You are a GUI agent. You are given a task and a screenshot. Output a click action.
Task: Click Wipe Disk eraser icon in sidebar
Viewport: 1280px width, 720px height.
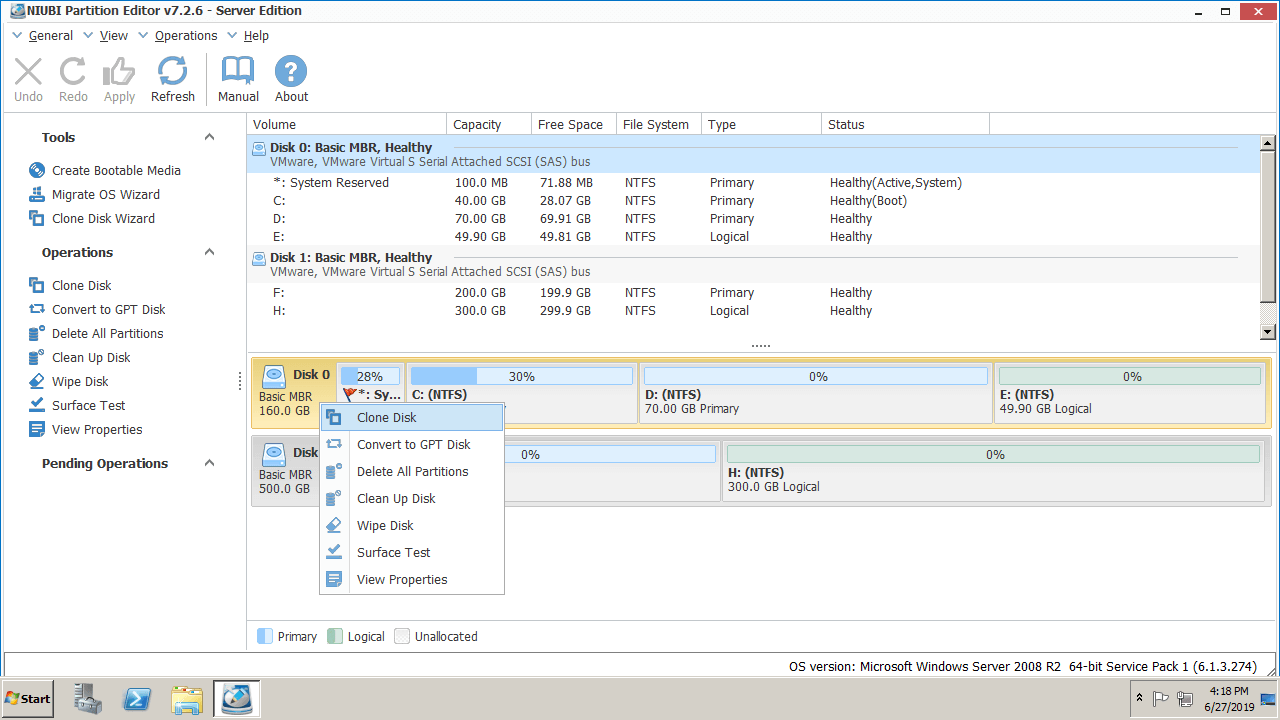pos(37,382)
